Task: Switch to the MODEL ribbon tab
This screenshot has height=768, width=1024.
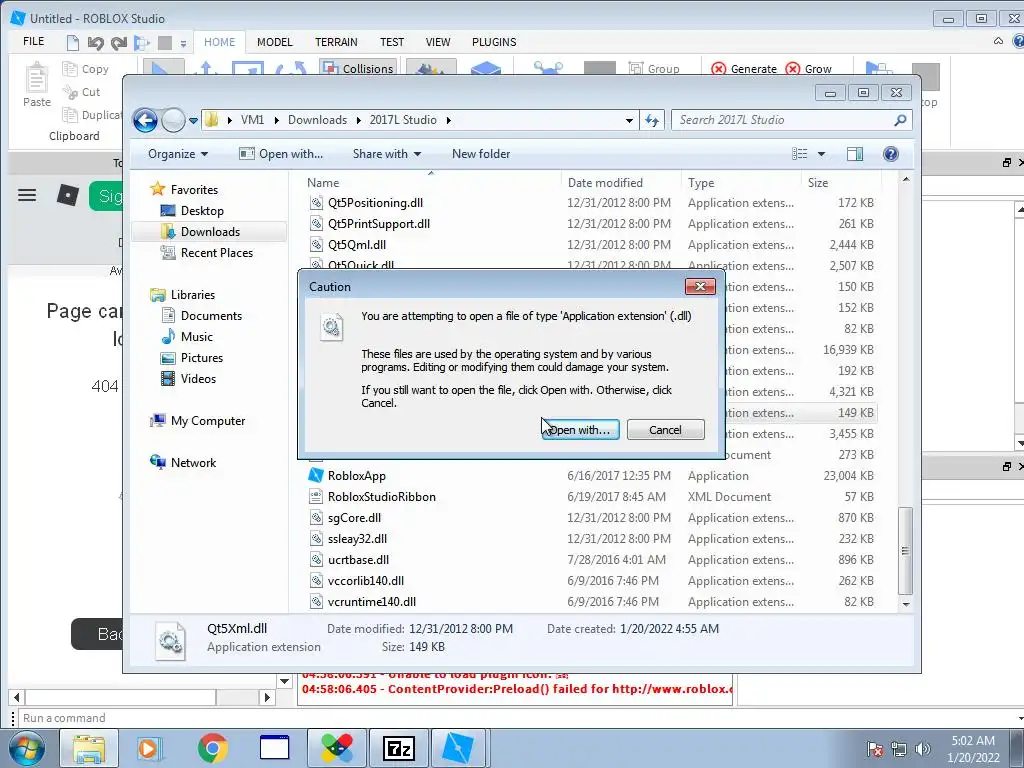Action: pyautogui.click(x=274, y=42)
